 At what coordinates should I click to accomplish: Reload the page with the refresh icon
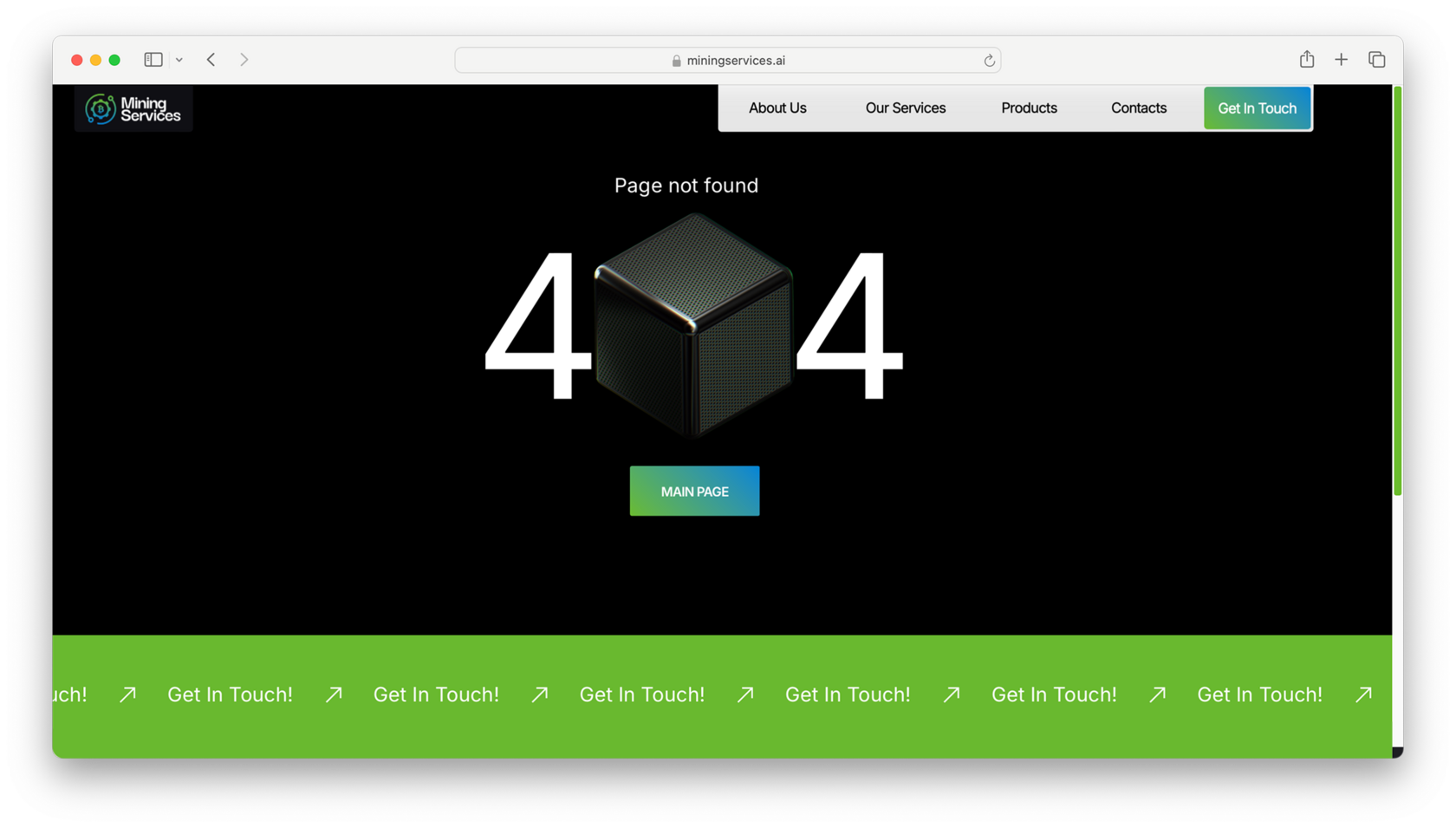pyautogui.click(x=989, y=61)
